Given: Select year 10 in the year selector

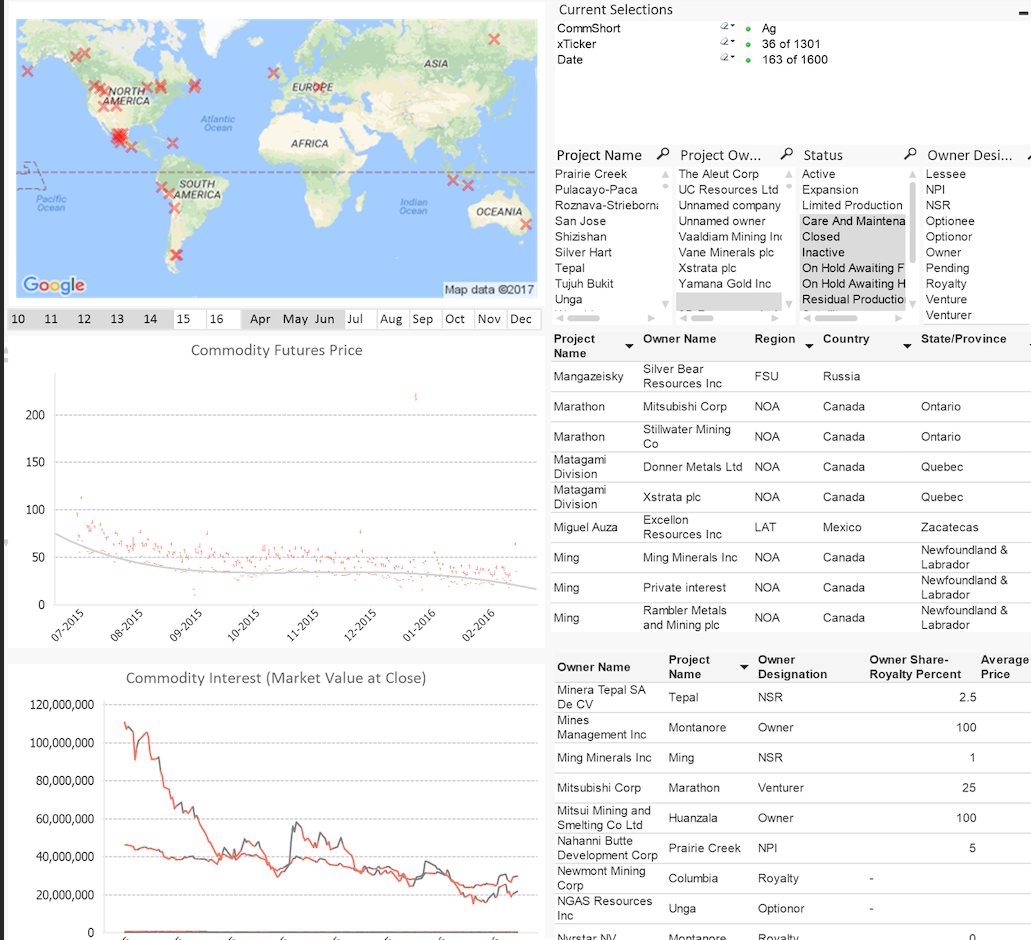Looking at the screenshot, I should pyautogui.click(x=18, y=319).
